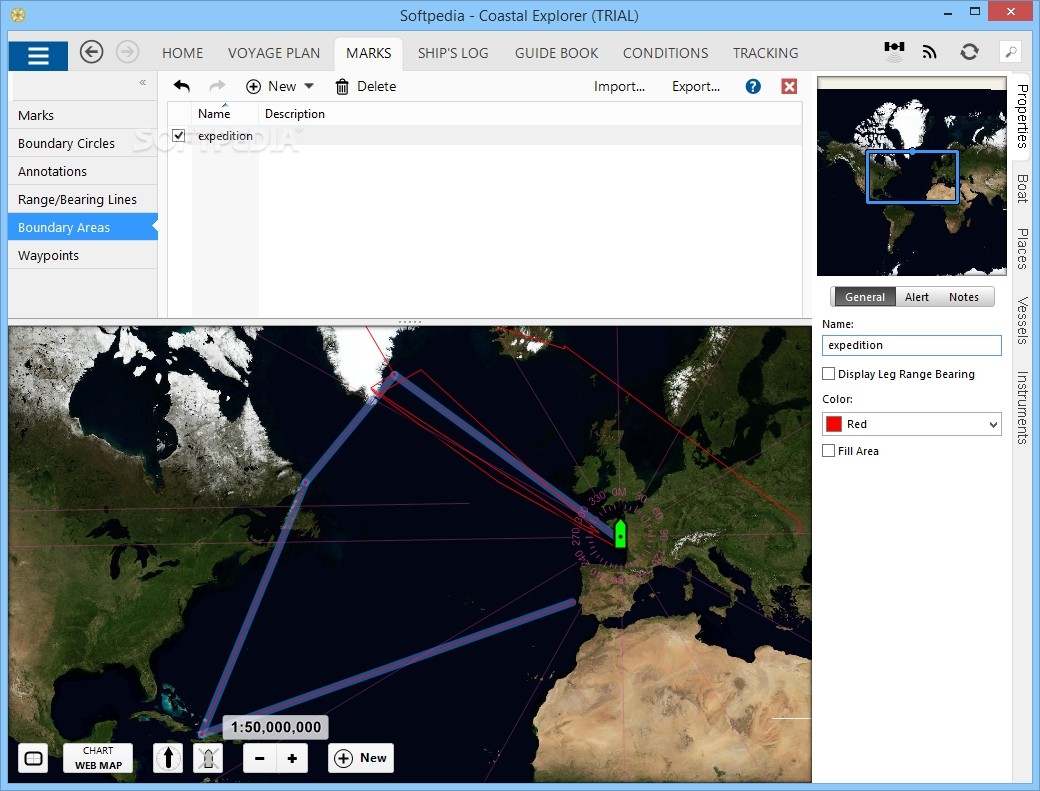Click the follow-boat icon button
This screenshot has width=1040, height=791.
(208, 758)
